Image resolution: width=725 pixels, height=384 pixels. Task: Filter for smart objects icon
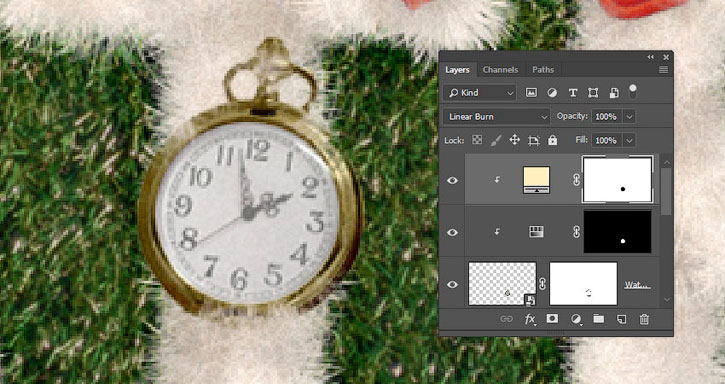pyautogui.click(x=614, y=93)
